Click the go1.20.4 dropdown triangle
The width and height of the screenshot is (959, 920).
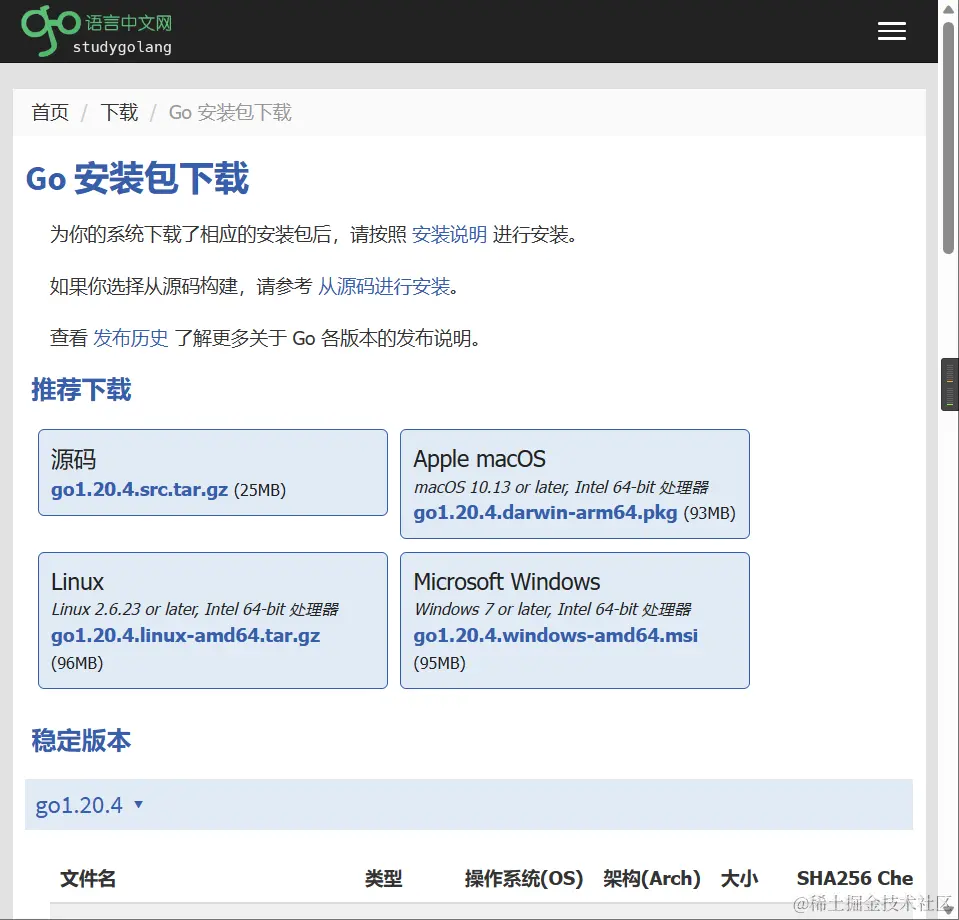(138, 804)
